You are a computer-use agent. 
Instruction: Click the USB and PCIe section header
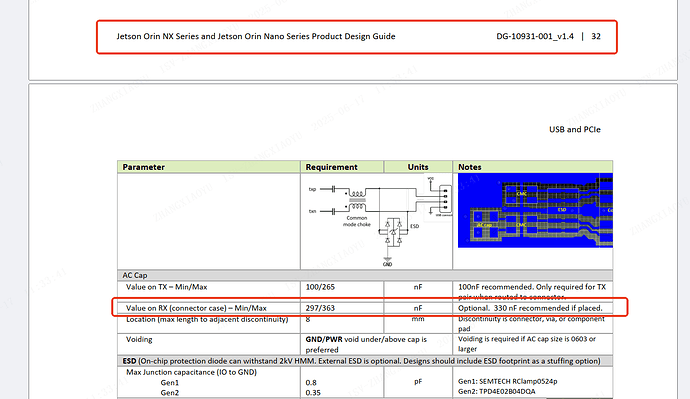point(574,129)
